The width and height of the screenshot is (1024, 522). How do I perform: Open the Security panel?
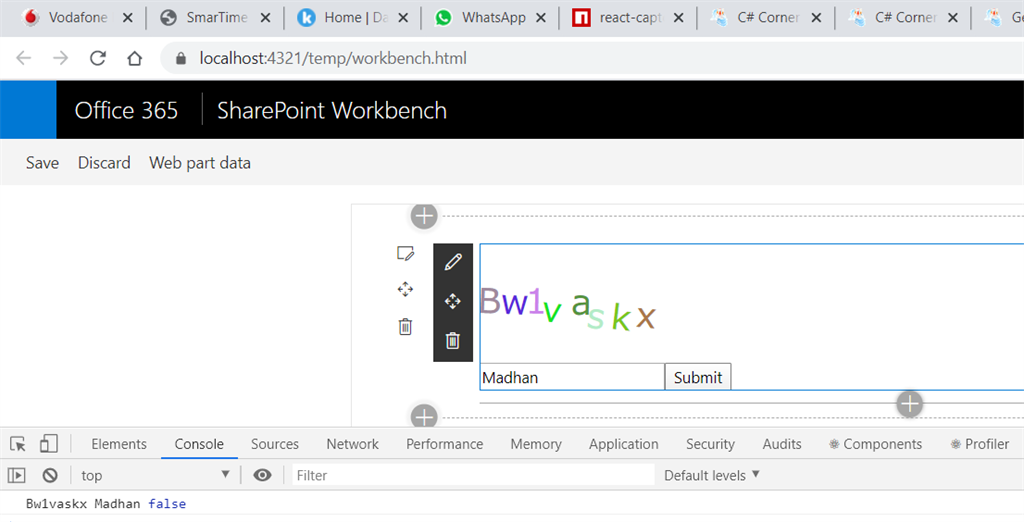(711, 444)
